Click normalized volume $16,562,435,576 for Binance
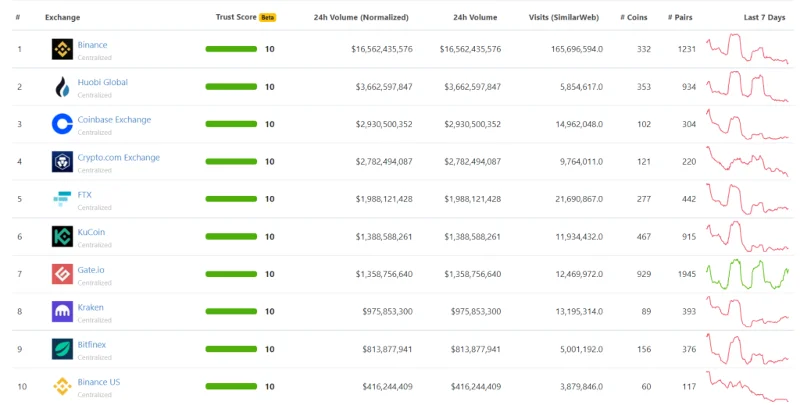This screenshot has height=405, width=800. [x=382, y=49]
